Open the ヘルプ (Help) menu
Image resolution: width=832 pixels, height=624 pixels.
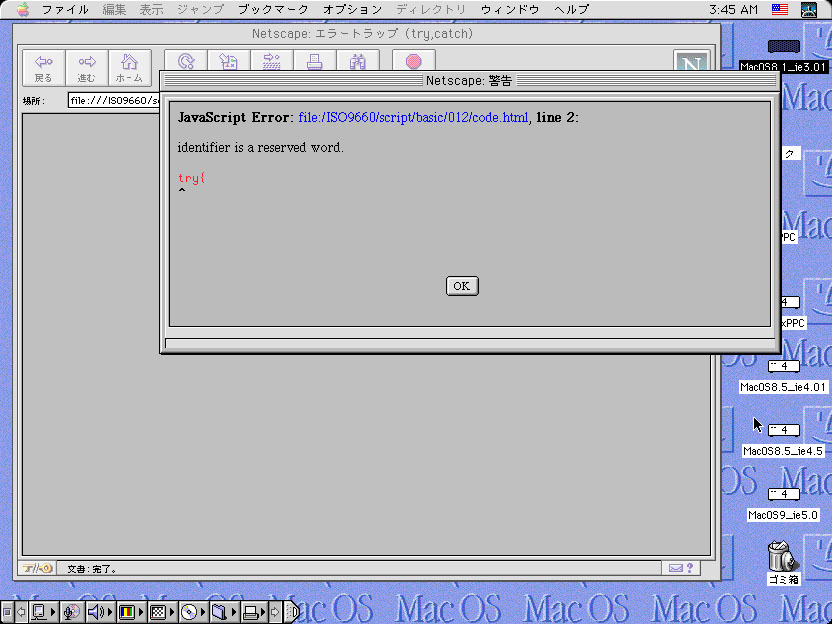pos(571,10)
